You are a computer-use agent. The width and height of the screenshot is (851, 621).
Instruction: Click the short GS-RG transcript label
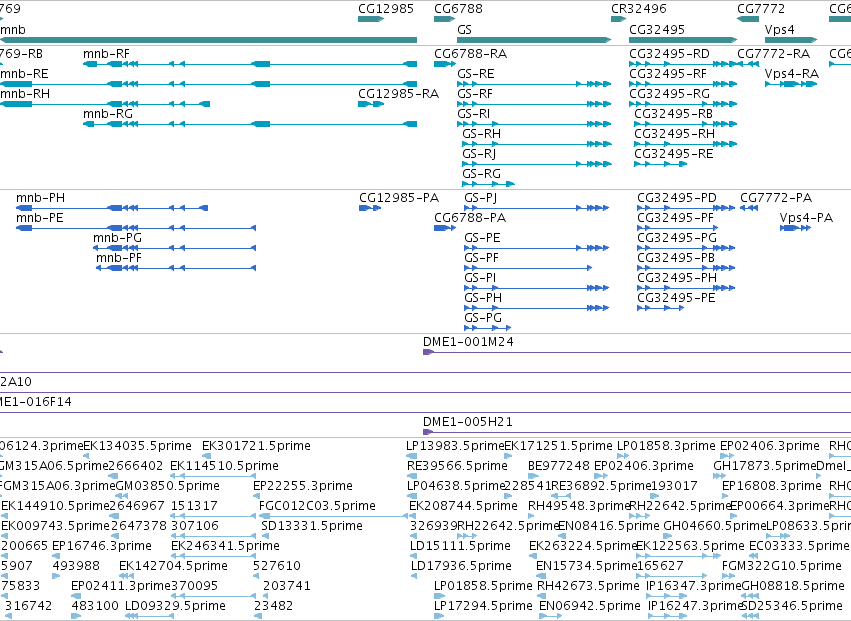click(x=481, y=174)
